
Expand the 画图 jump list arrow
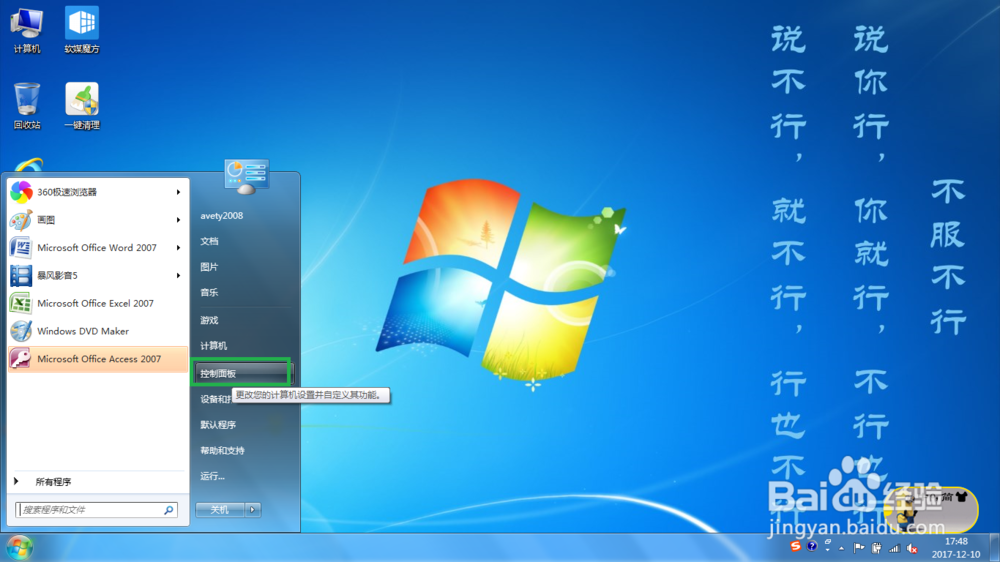[179, 220]
